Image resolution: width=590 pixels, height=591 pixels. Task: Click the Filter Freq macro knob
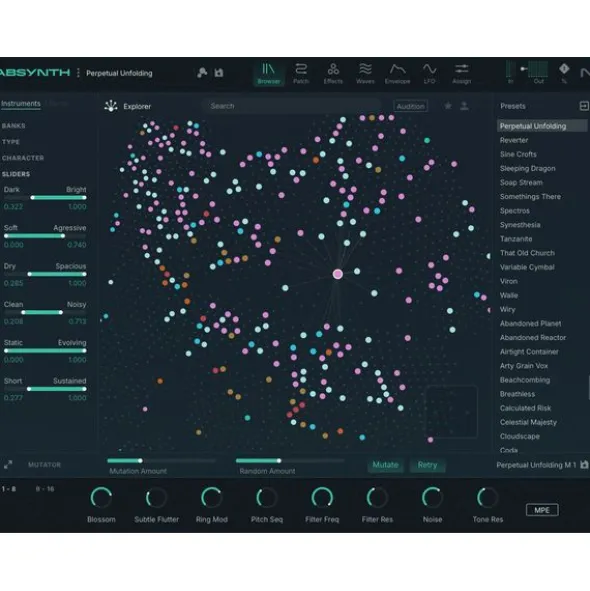(322, 498)
